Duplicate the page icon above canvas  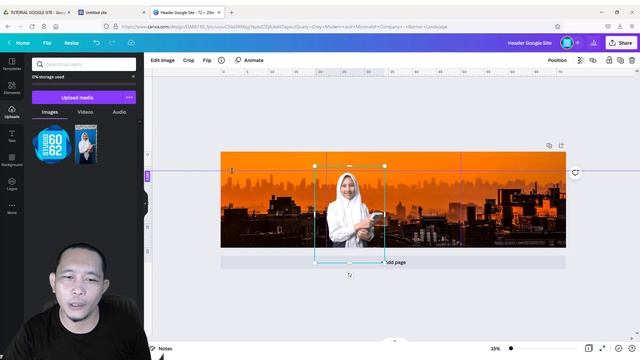click(549, 145)
